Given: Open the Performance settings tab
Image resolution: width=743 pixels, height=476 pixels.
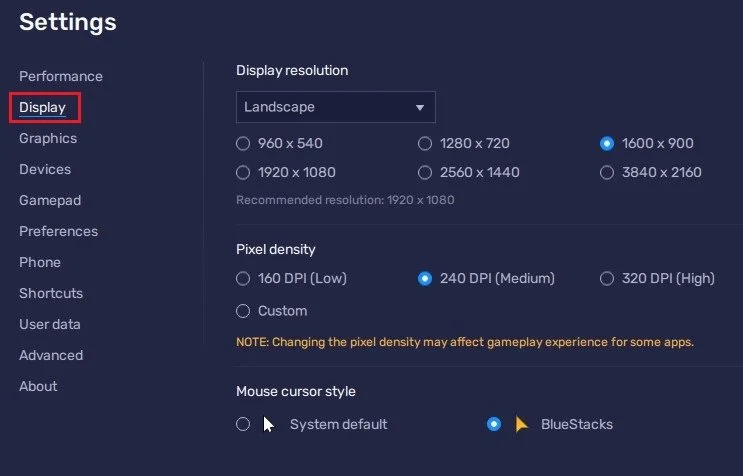Looking at the screenshot, I should pyautogui.click(x=61, y=76).
